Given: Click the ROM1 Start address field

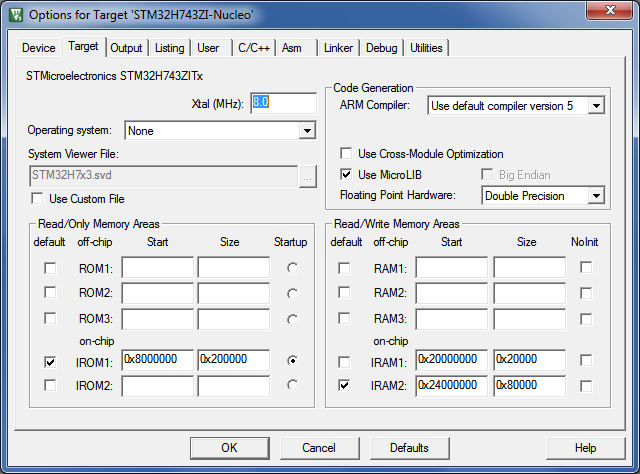Looking at the screenshot, I should pyautogui.click(x=158, y=268).
